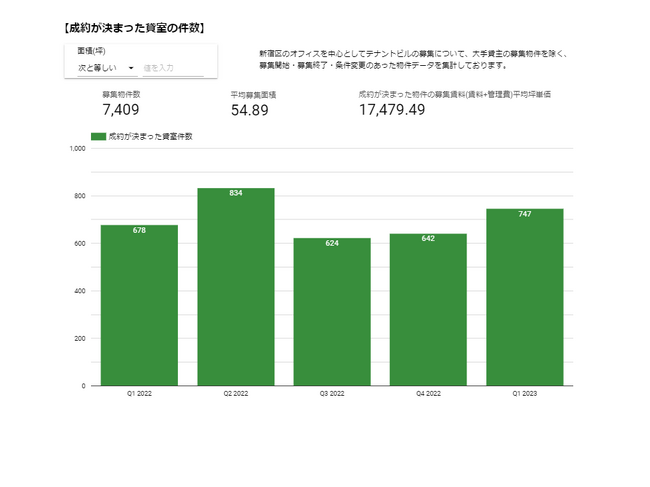Viewport: 650px width, 487px height.
Task: Click the 値を入力 input field
Action: tap(172, 68)
